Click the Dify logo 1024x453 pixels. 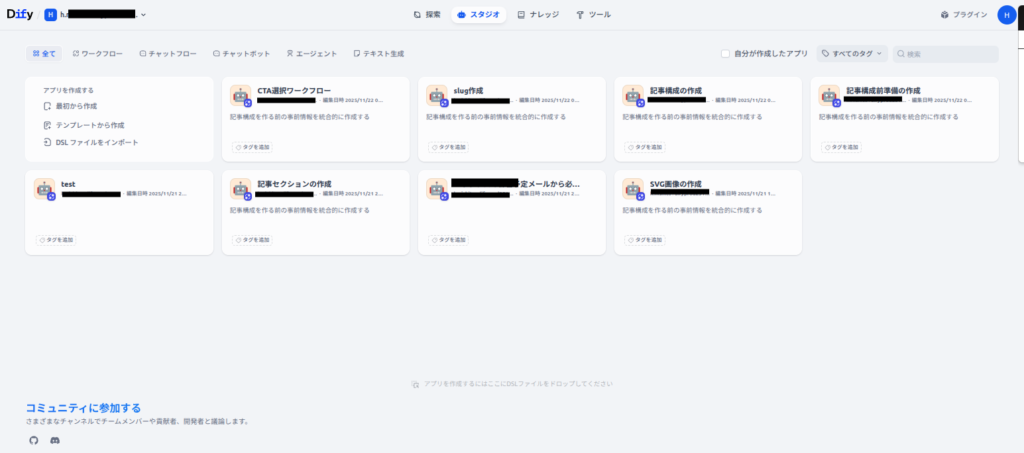20,15
